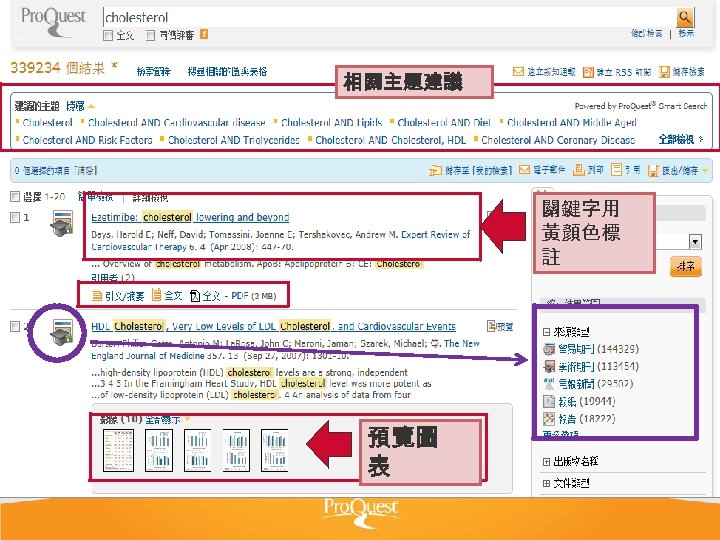Image resolution: width=720 pixels, height=540 pixels.
Task: Click the 引用者 (2) cited-by link
Action: (112, 277)
